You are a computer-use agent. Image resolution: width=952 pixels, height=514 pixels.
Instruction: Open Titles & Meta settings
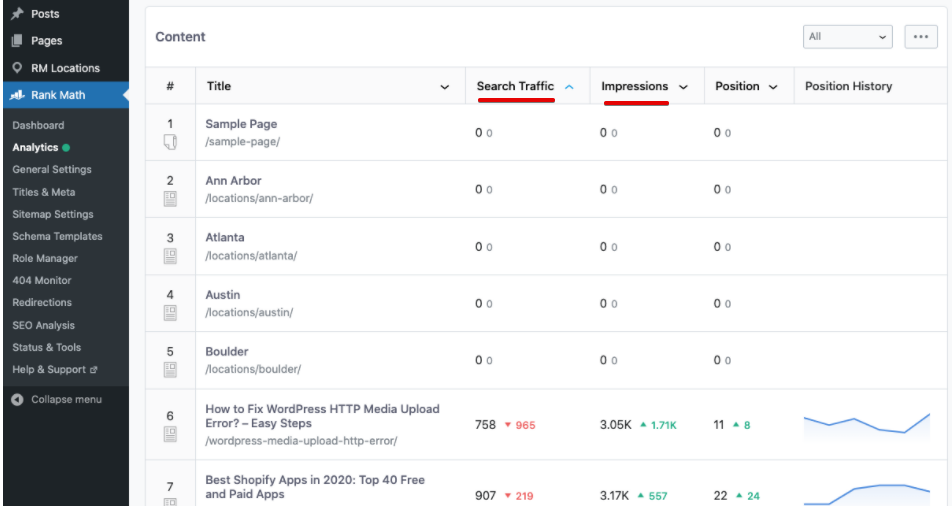(44, 192)
